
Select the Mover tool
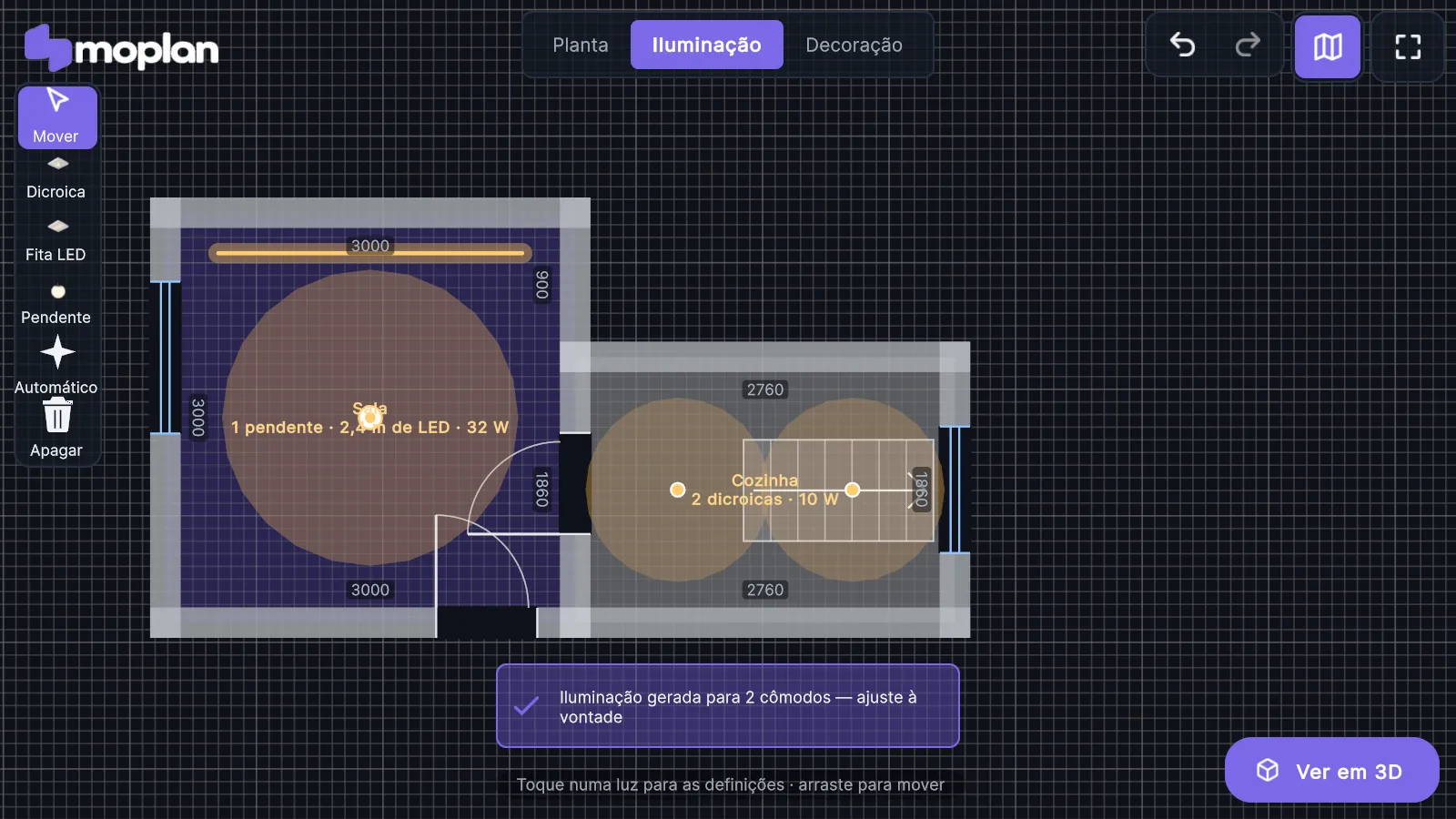click(x=56, y=117)
